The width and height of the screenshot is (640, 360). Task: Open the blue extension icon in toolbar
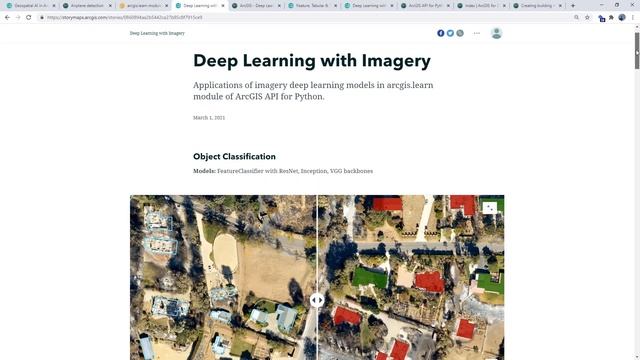click(602, 18)
